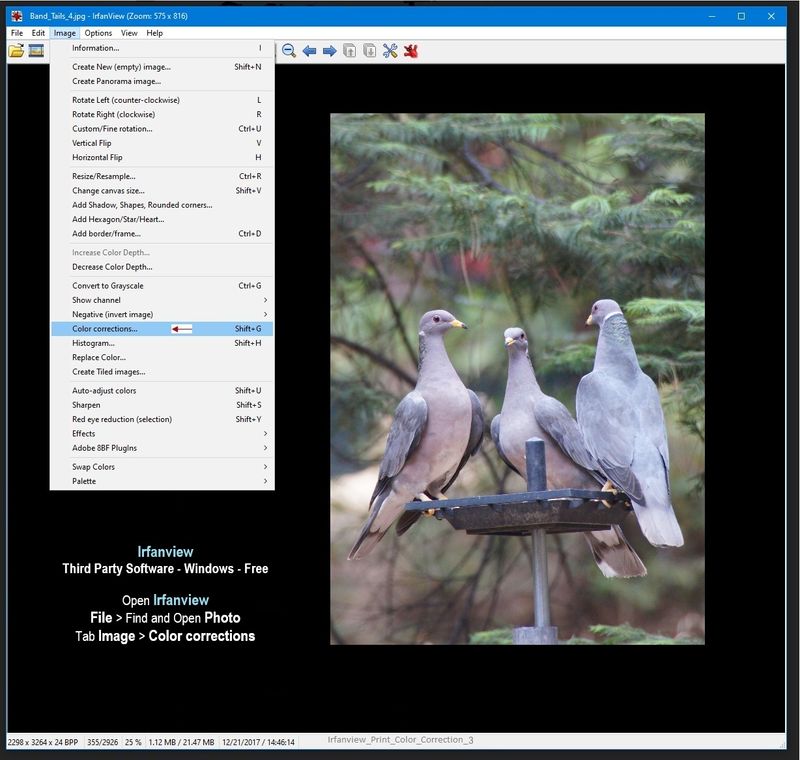Image resolution: width=800 pixels, height=760 pixels.
Task: Click the Slideshow icon in toolbar
Action: click(36, 51)
